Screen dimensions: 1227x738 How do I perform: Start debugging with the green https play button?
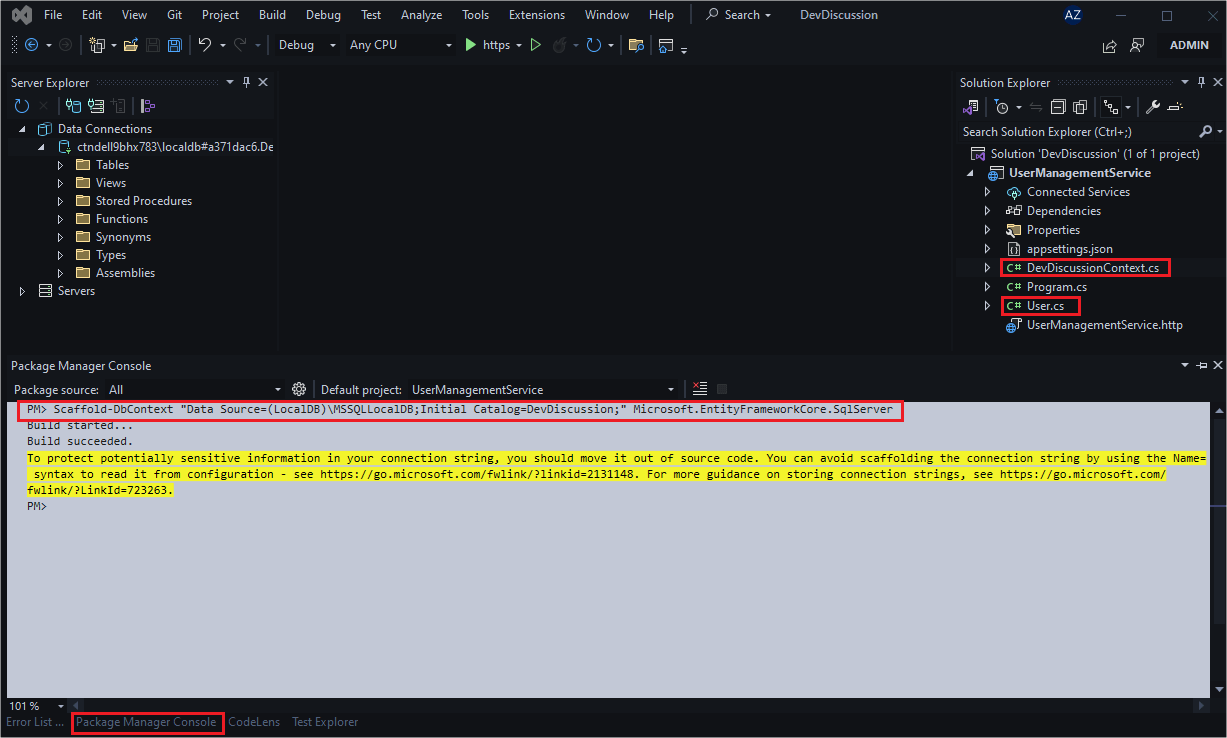click(x=470, y=45)
